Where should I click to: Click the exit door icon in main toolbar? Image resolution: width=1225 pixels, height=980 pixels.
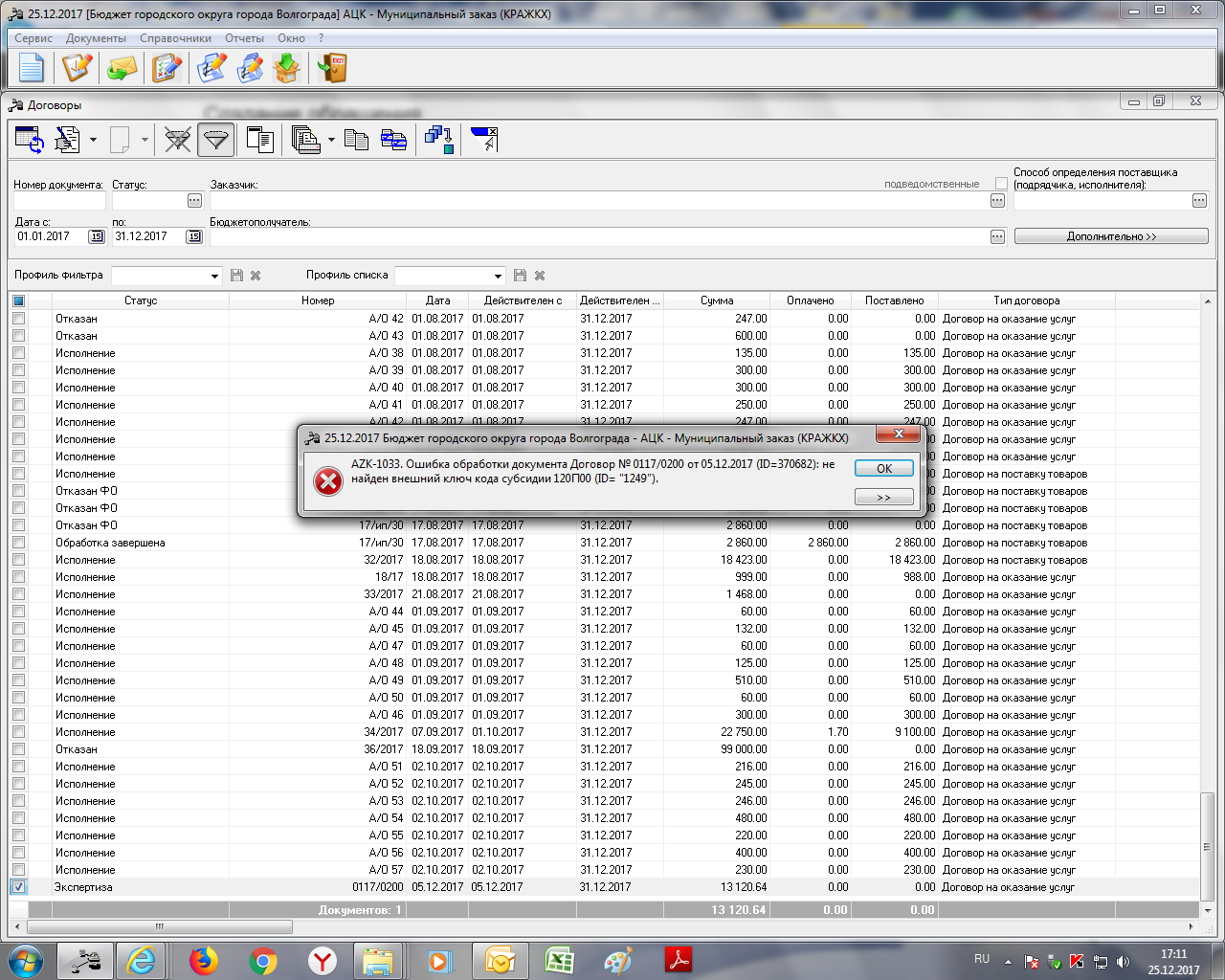[332, 68]
